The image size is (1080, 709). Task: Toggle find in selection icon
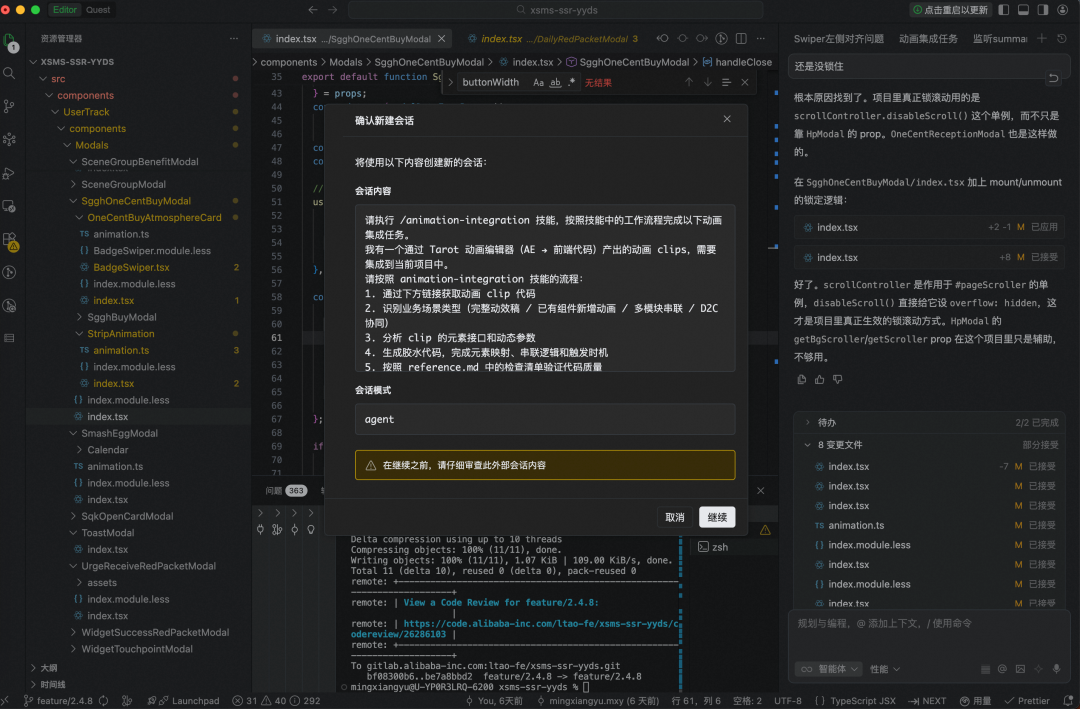coord(726,82)
